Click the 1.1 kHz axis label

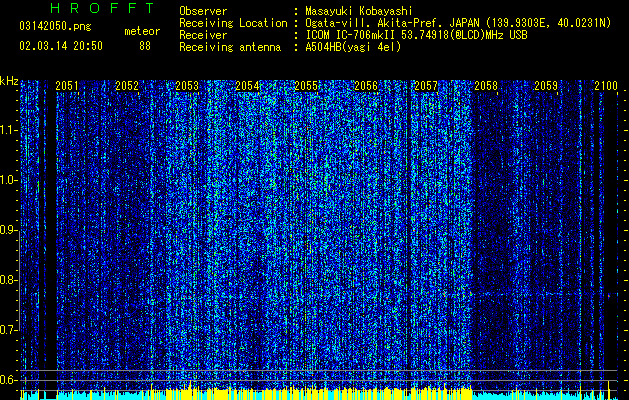(x=8, y=130)
